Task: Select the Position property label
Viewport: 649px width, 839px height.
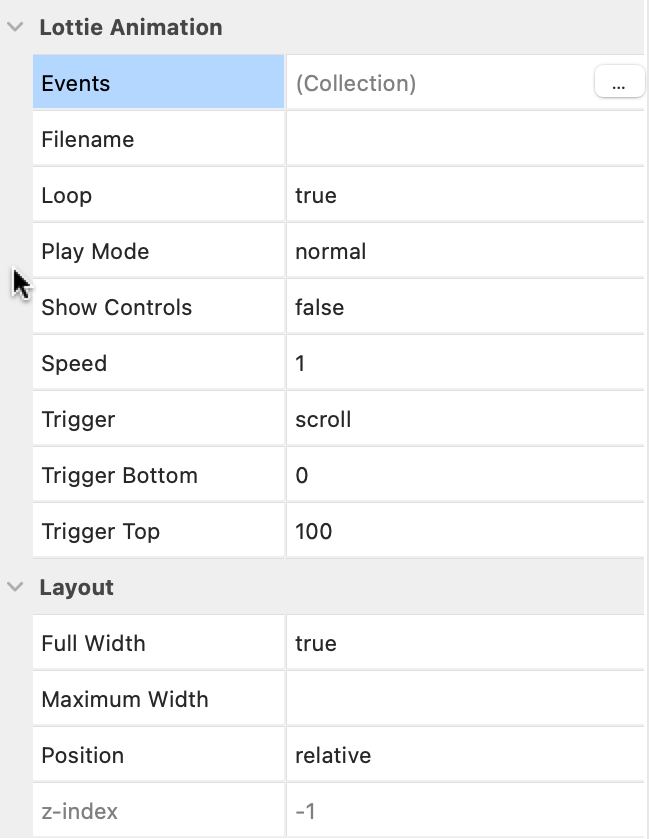Action: tap(83, 756)
